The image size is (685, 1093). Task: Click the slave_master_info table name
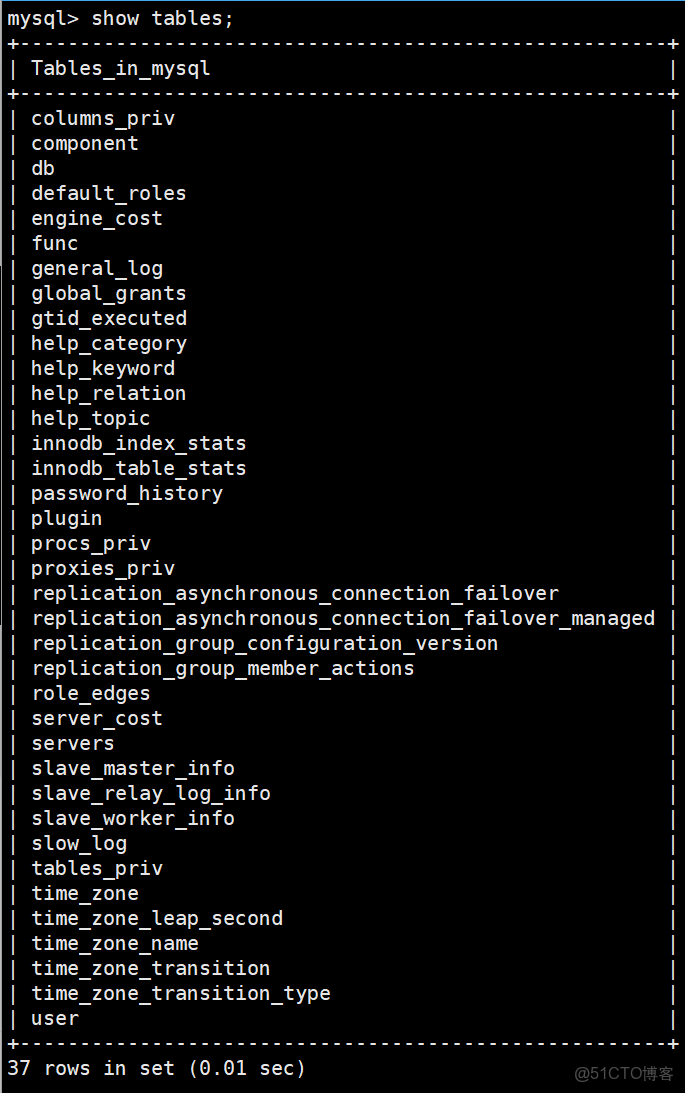coord(132,768)
